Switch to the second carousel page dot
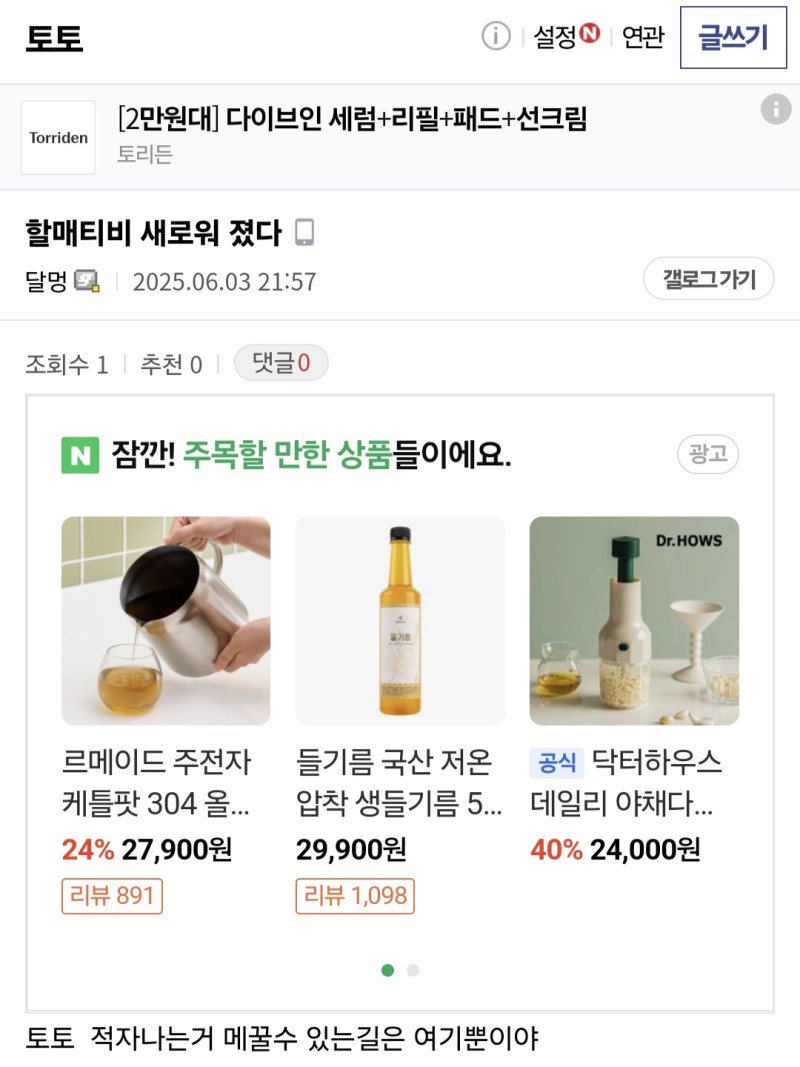The height and width of the screenshot is (1067, 800). (x=413, y=970)
